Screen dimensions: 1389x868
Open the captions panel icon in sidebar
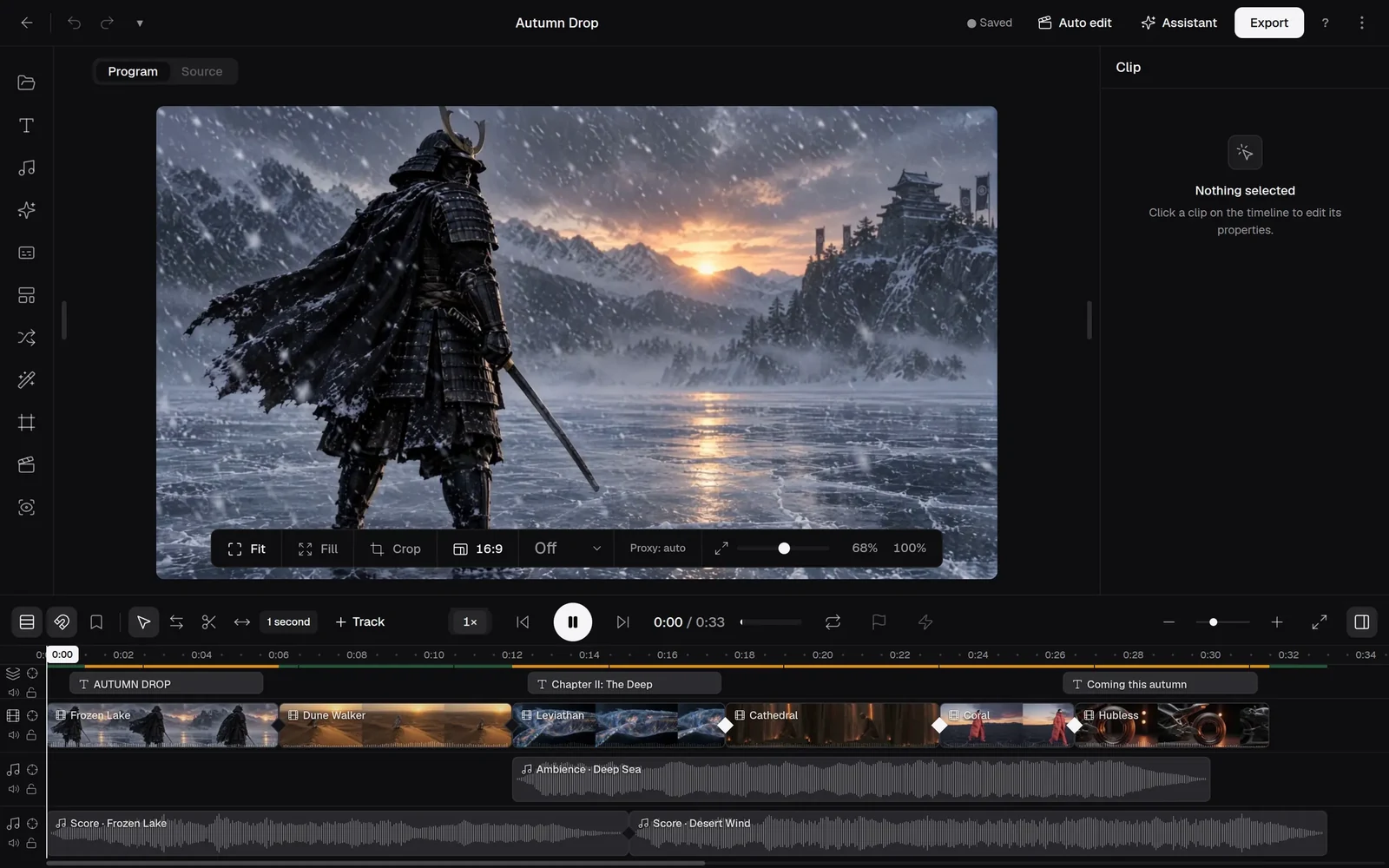click(26, 253)
